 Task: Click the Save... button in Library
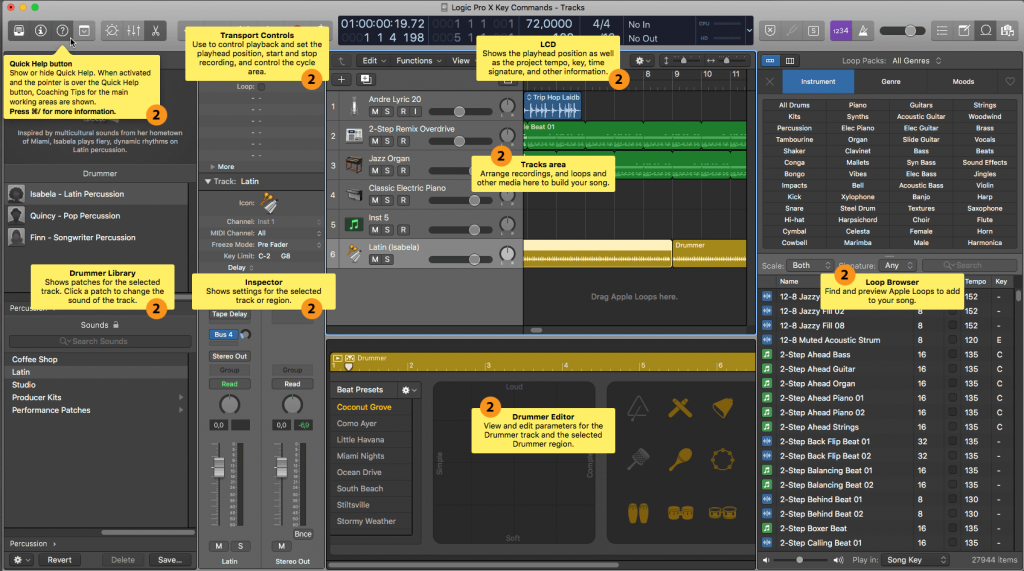[170, 560]
